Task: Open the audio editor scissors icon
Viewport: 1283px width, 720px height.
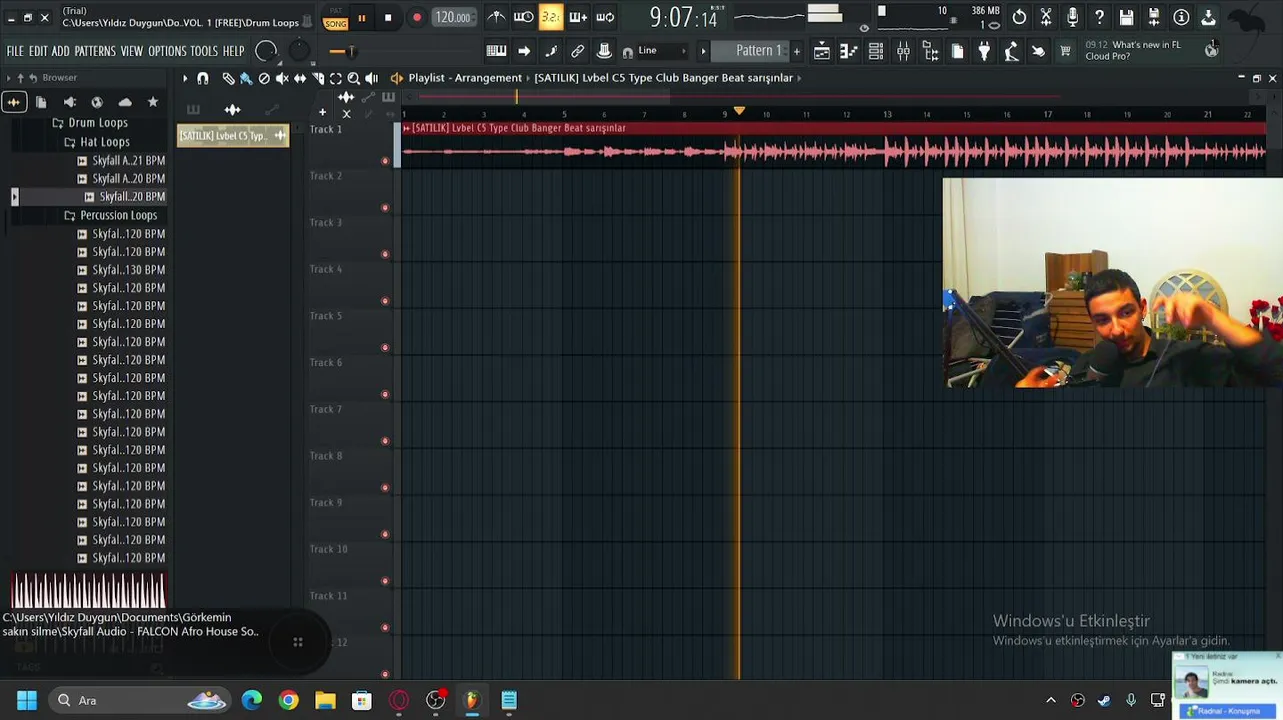Action: 1046,17
